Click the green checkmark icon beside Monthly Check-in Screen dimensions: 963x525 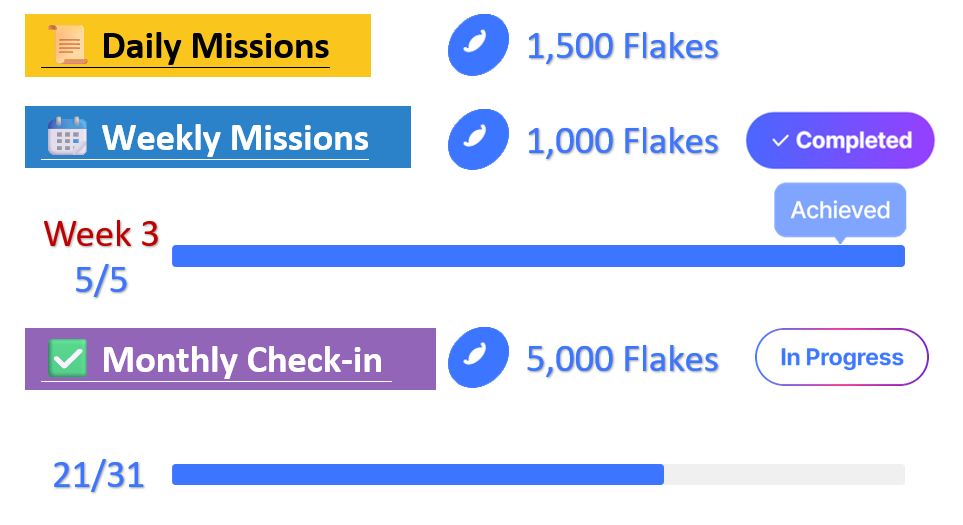(68, 358)
